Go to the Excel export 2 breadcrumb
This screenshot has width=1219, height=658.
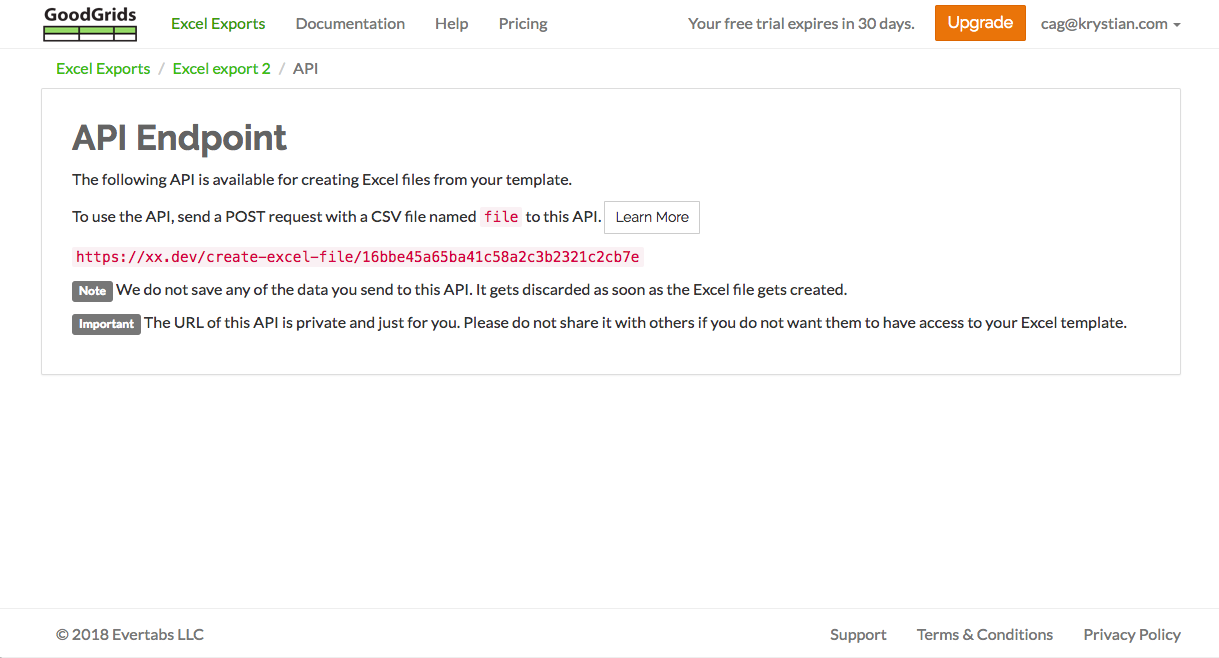click(222, 69)
